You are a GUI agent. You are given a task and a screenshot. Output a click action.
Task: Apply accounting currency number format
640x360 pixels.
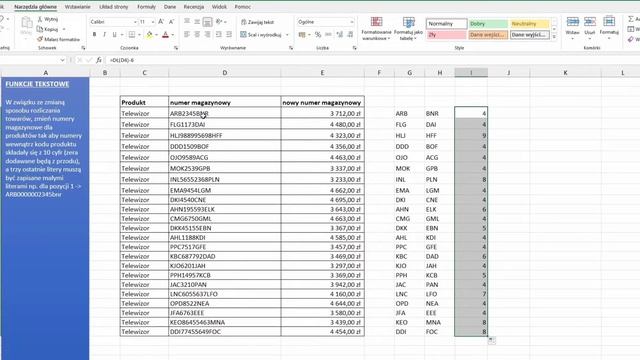(x=302, y=35)
